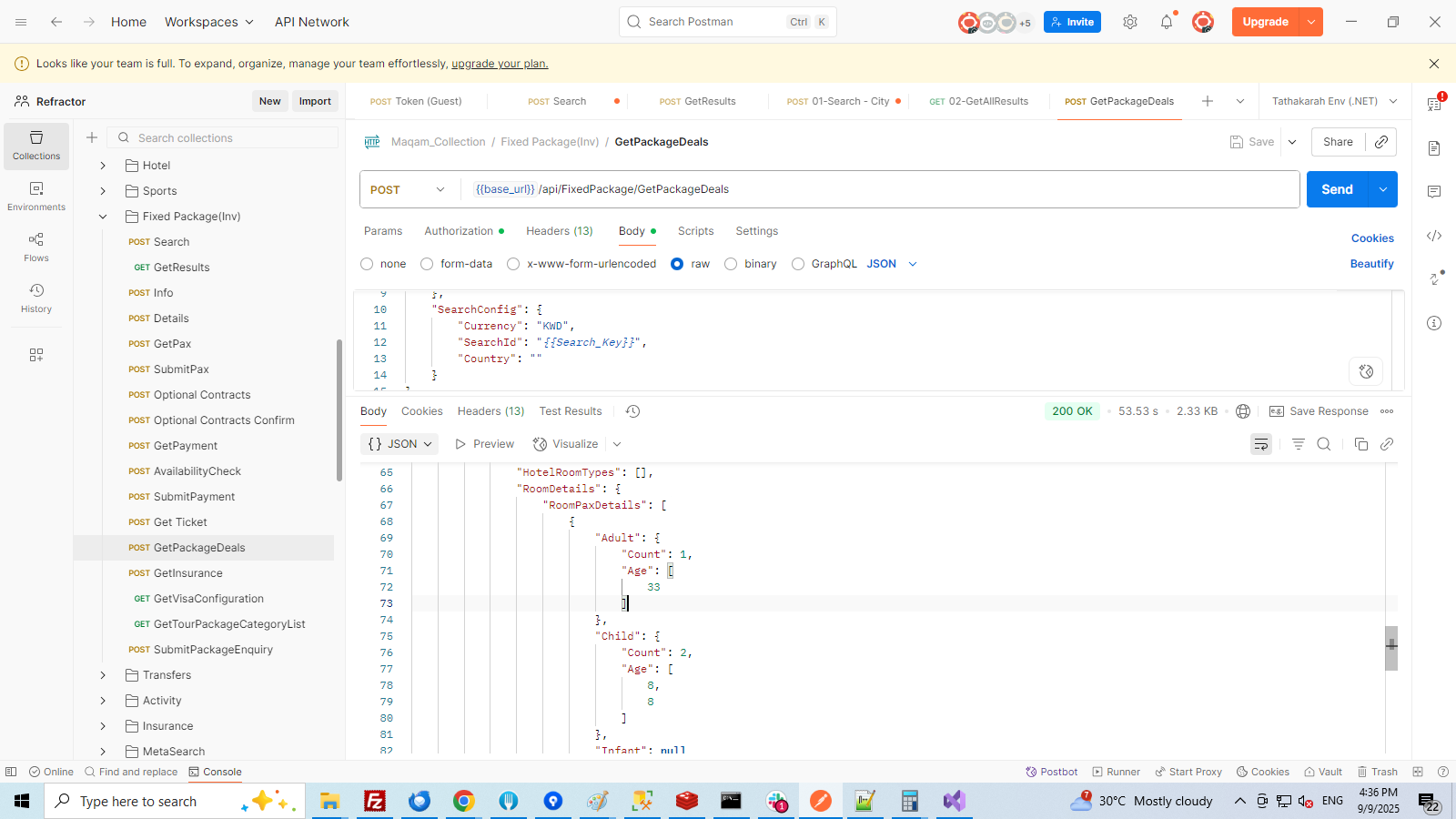Select the form-data body radio option

[427, 264]
